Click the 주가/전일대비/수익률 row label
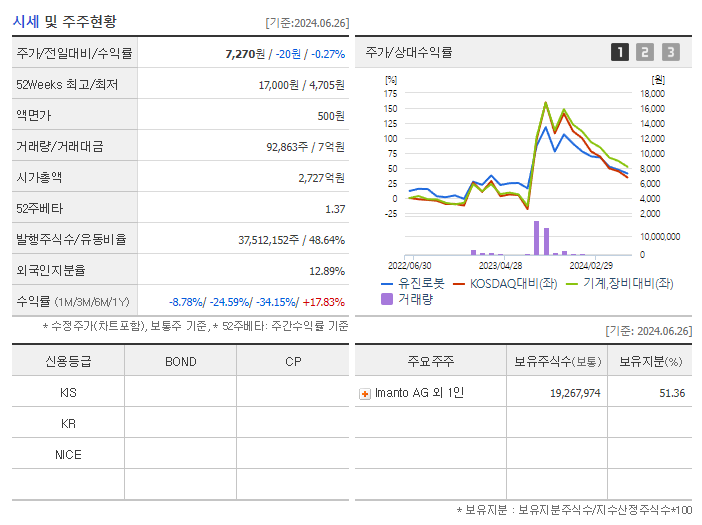702x525 pixels. [x=74, y=53]
